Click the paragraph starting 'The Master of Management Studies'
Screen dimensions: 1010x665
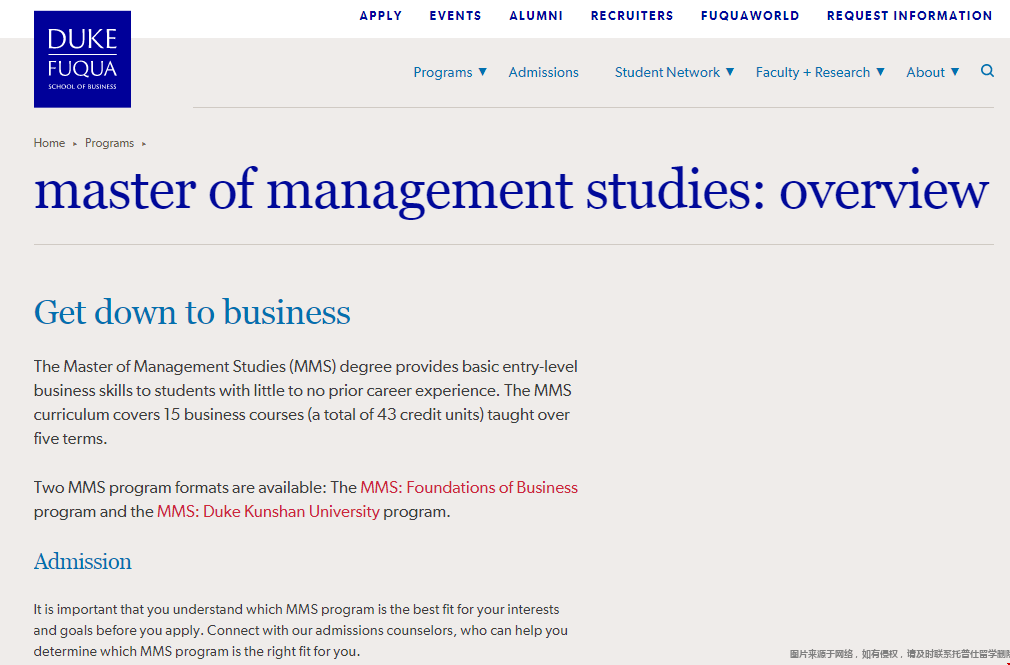click(306, 403)
